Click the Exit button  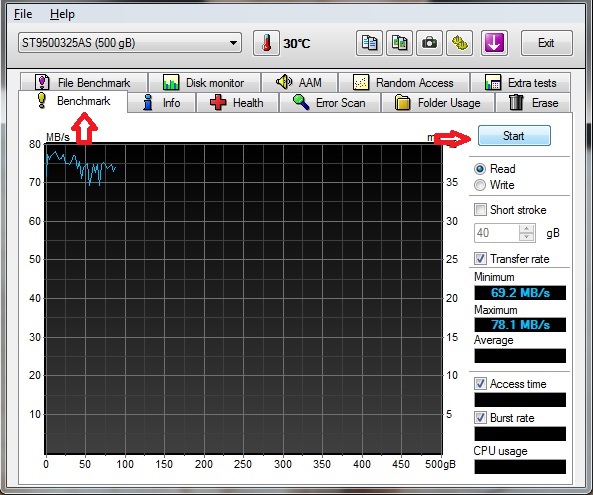click(546, 43)
